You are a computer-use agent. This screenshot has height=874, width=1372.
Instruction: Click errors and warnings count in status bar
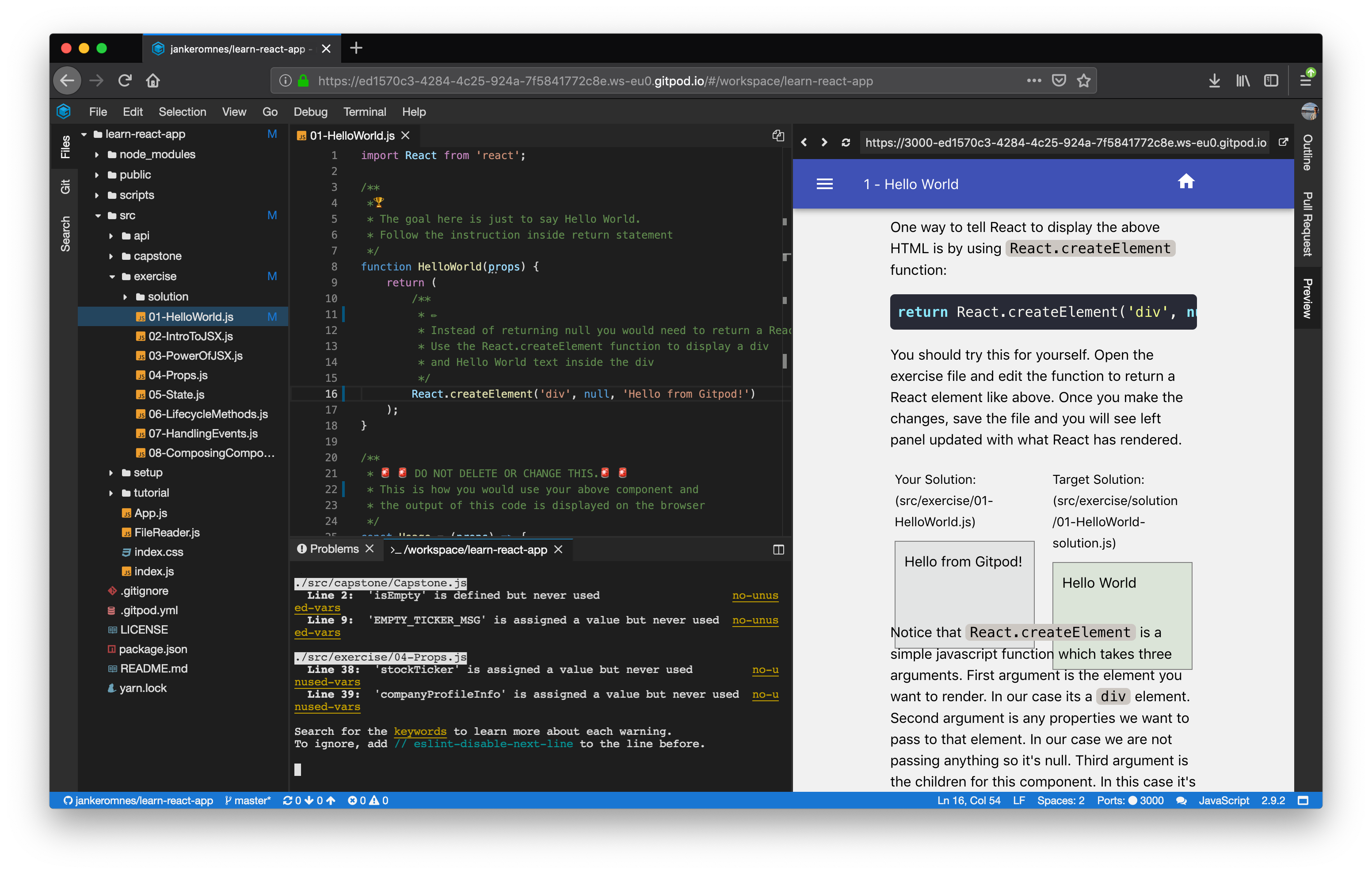[368, 801]
